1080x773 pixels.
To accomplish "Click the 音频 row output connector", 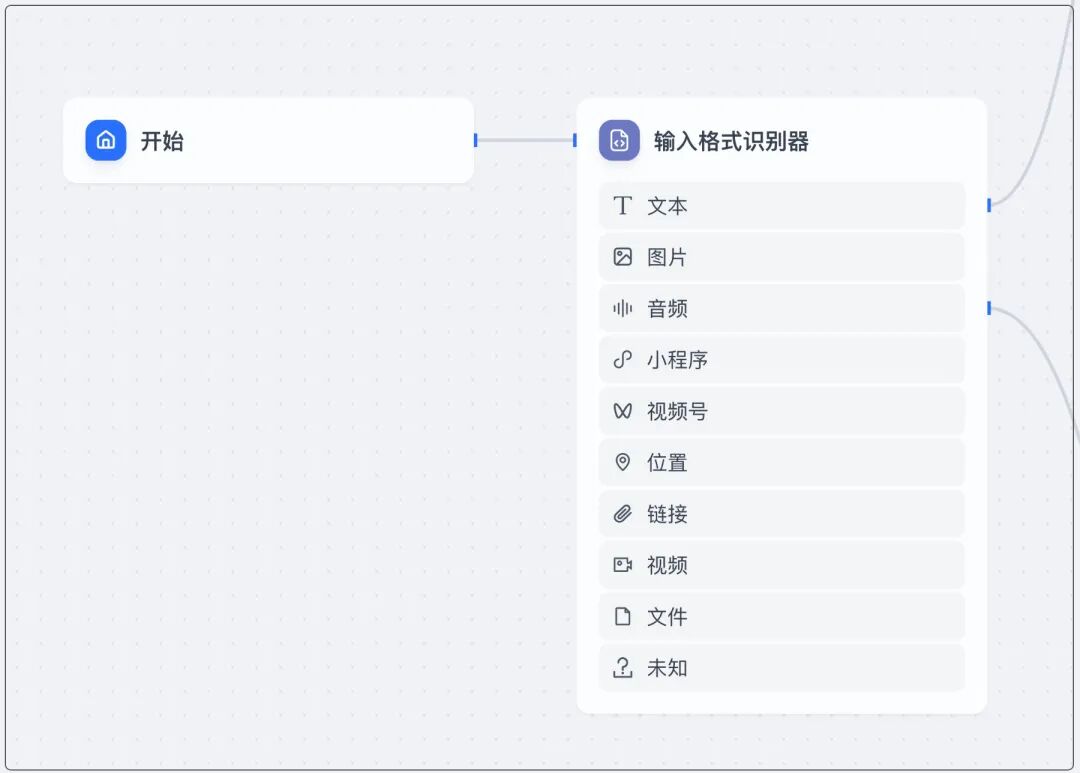I will 989,308.
